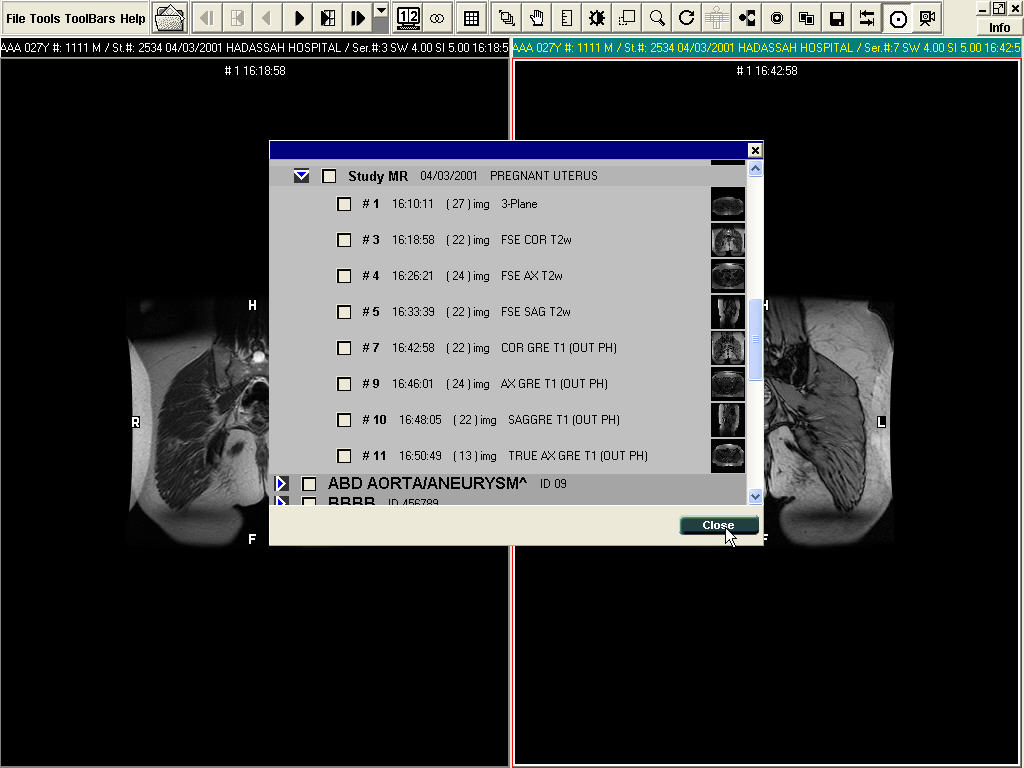
Task: Select the Study MR checkbox
Action: 329,176
